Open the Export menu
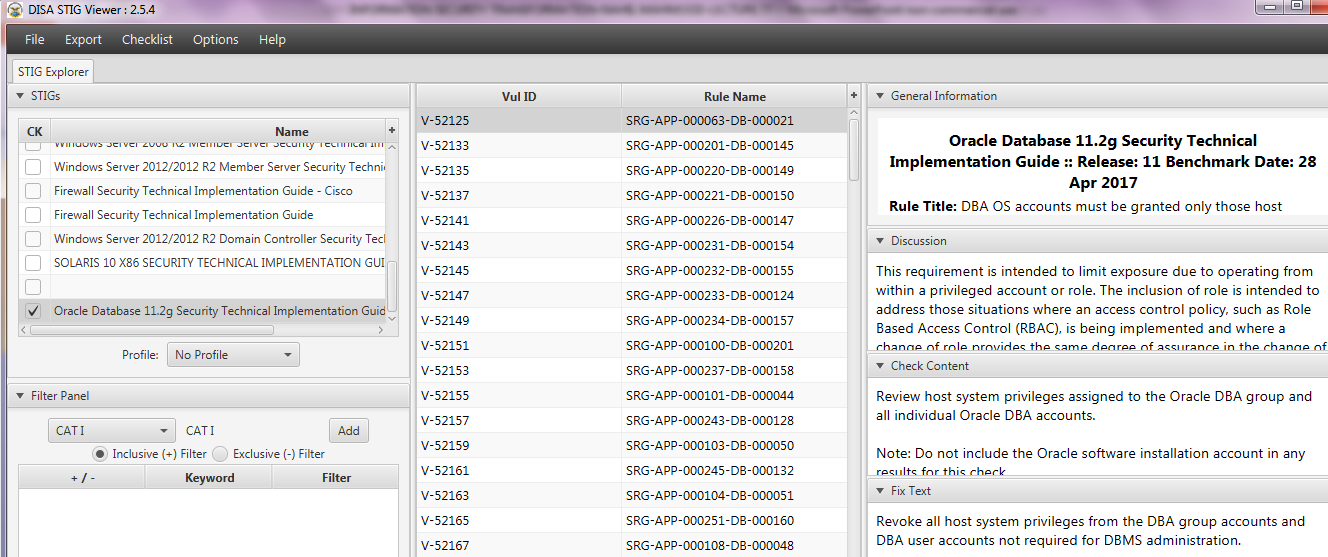 [x=83, y=39]
